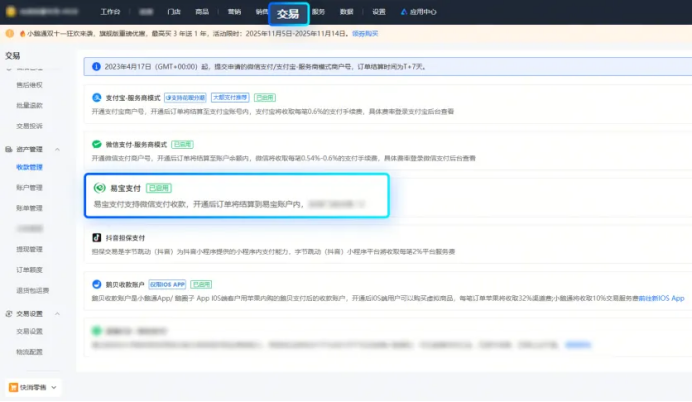The image size is (692, 402).
Task: Click the icon beside the 交易设置 group header
Action: [9, 314]
